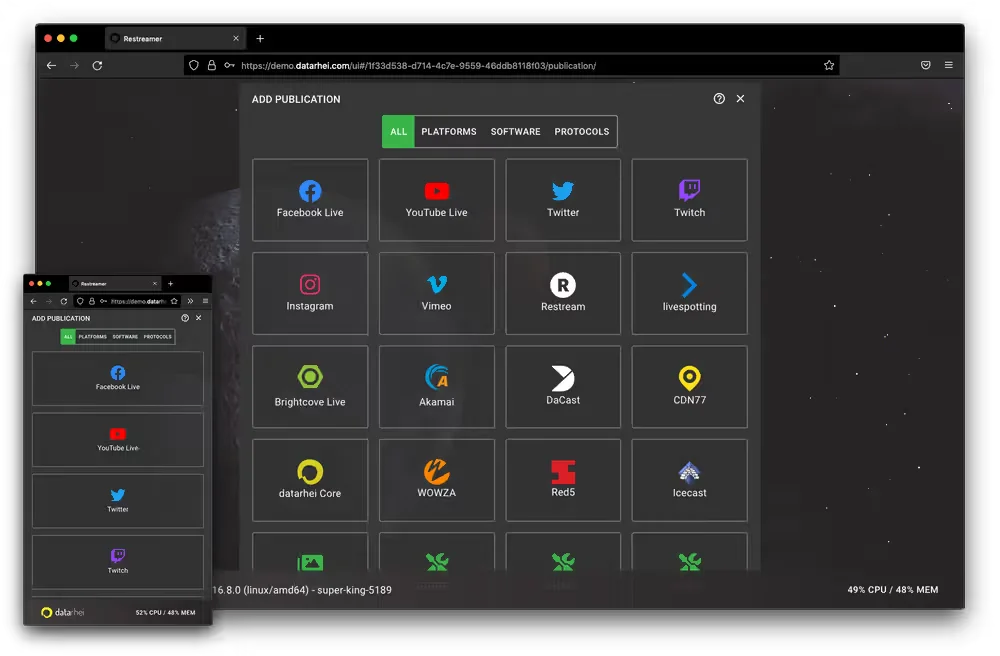Click the URL address bar in large browser

[511, 66]
